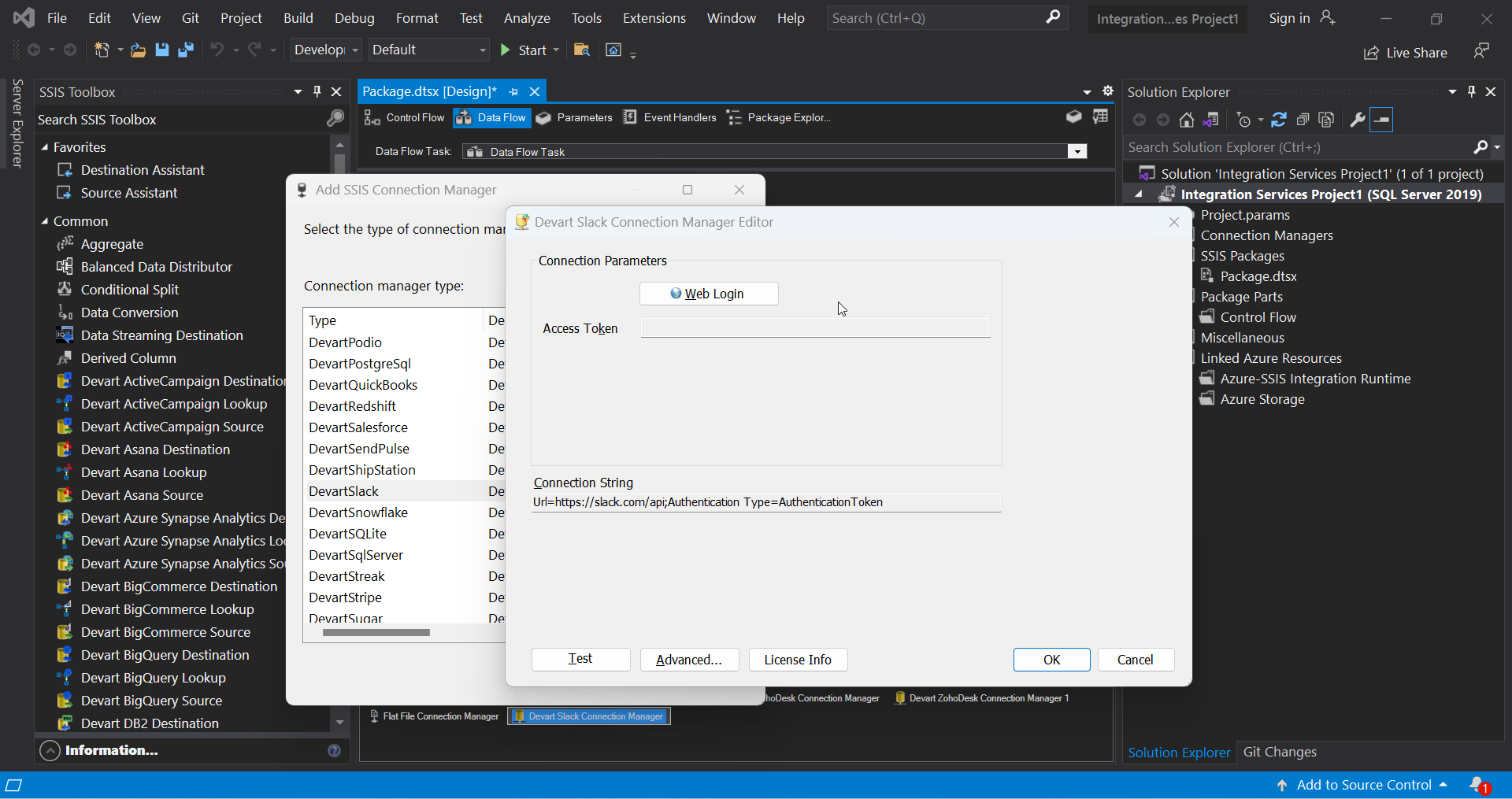
Task: Click Properties wrench icon in Solution Explorer
Action: coord(1357,120)
